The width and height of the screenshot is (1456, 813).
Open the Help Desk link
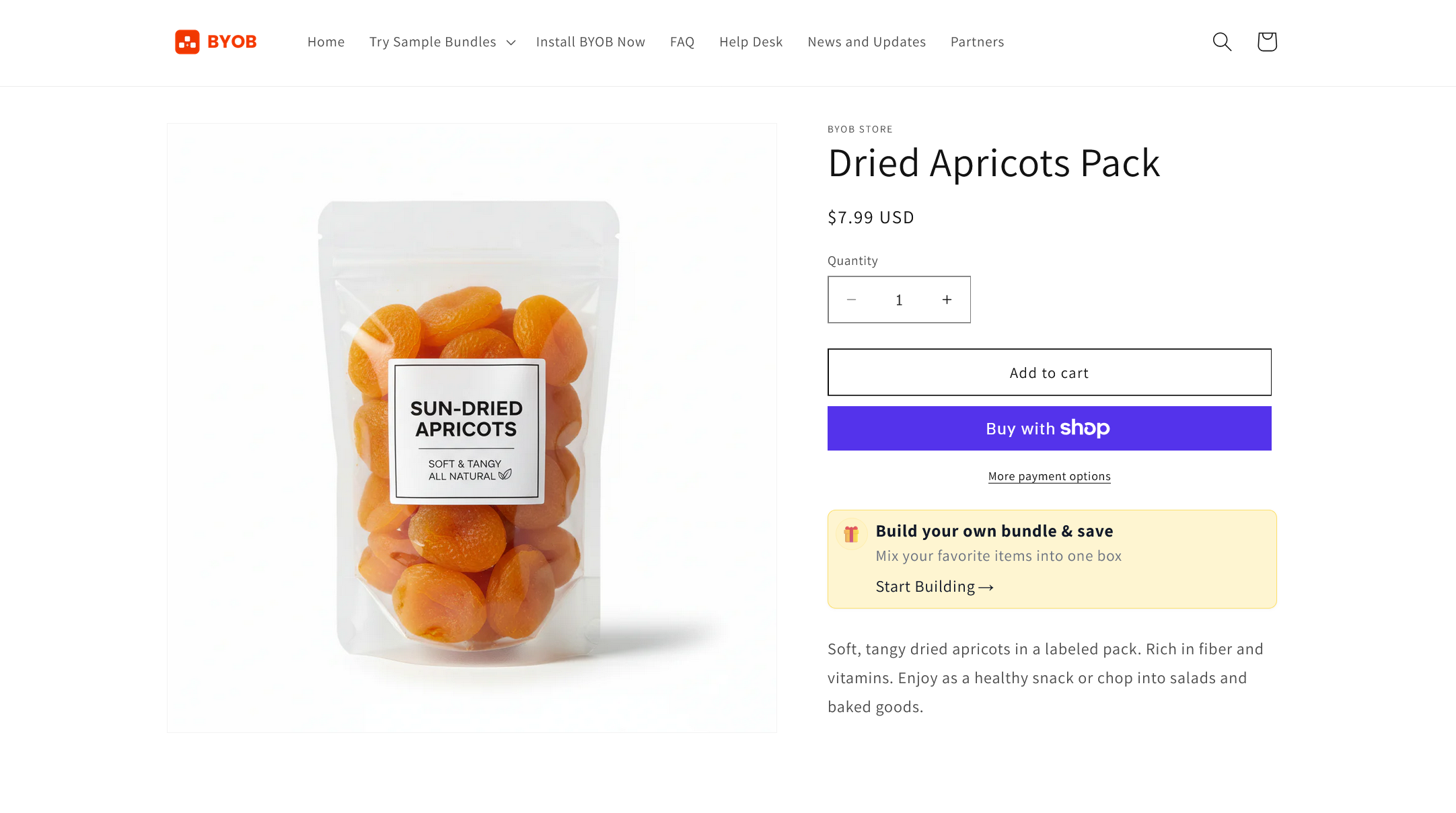tap(751, 42)
